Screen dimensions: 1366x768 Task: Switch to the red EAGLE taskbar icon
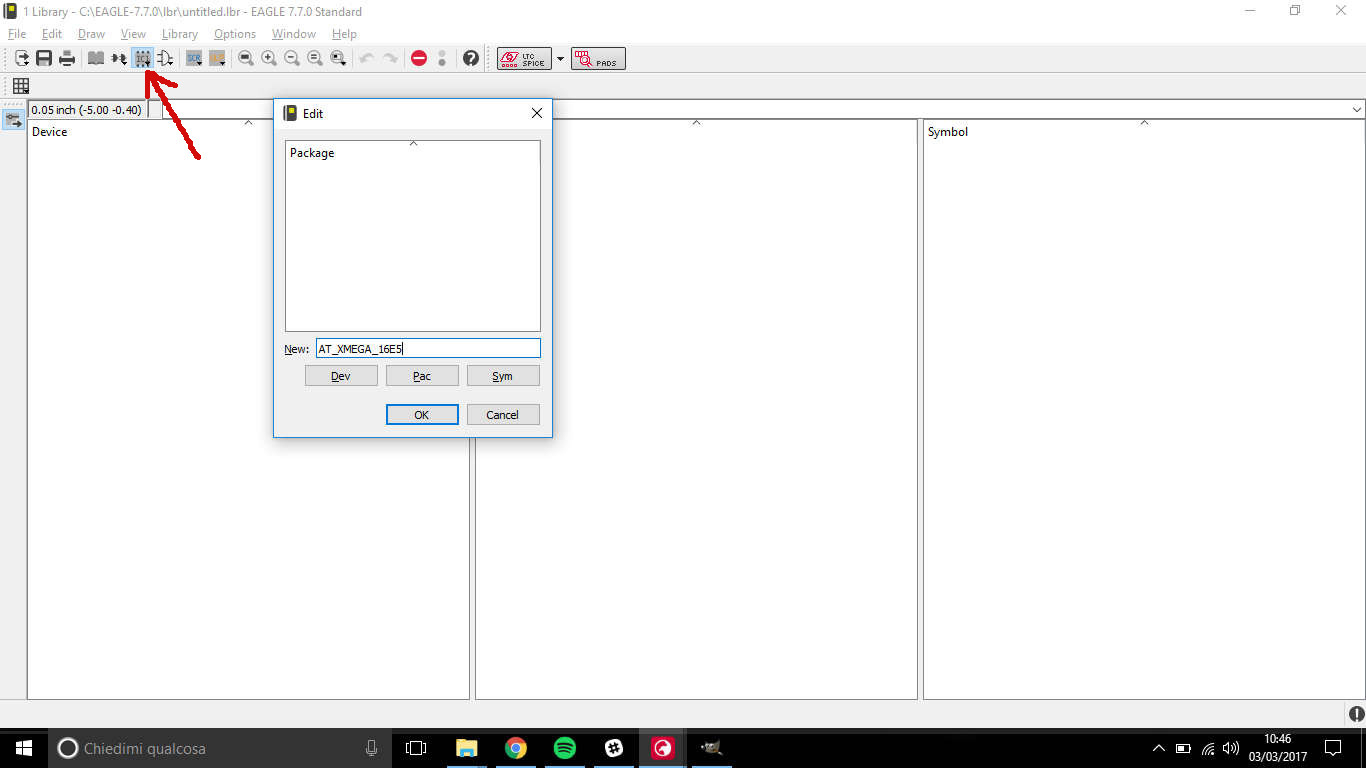[662, 748]
